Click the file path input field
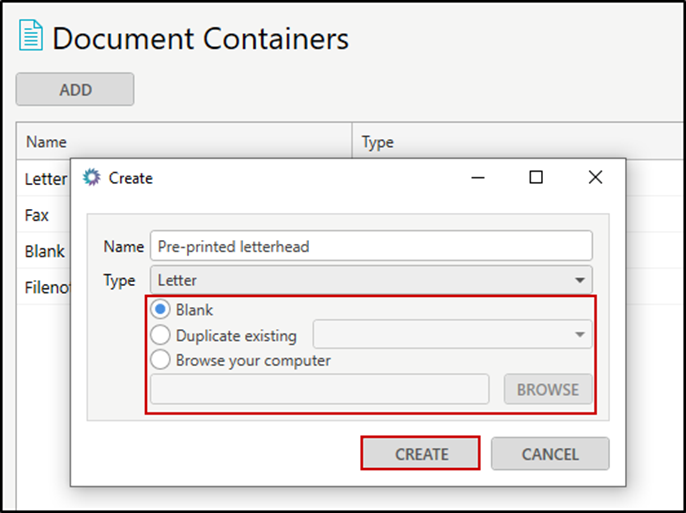This screenshot has width=686, height=513. tap(319, 389)
